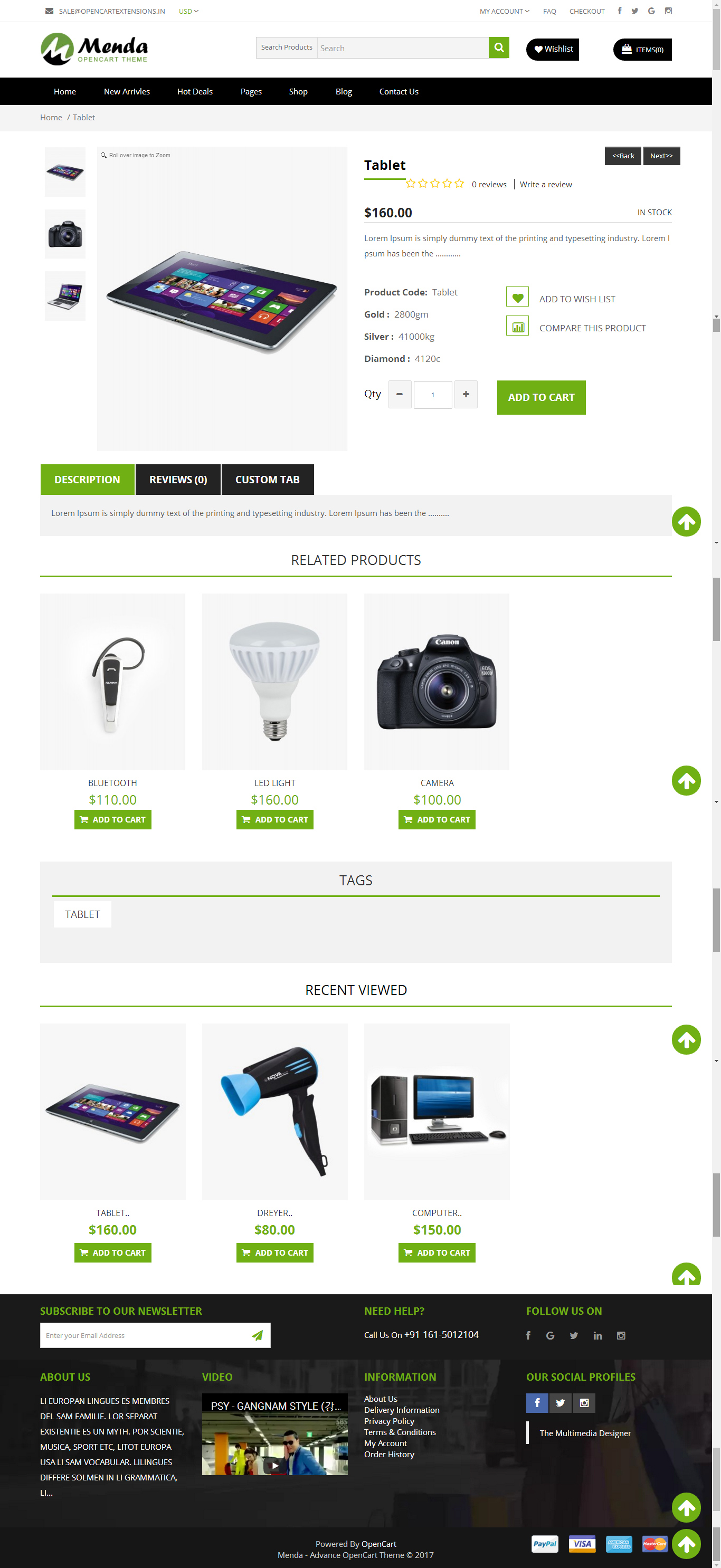Click the Compare This Product chart icon
The image size is (721, 1568).
click(517, 326)
